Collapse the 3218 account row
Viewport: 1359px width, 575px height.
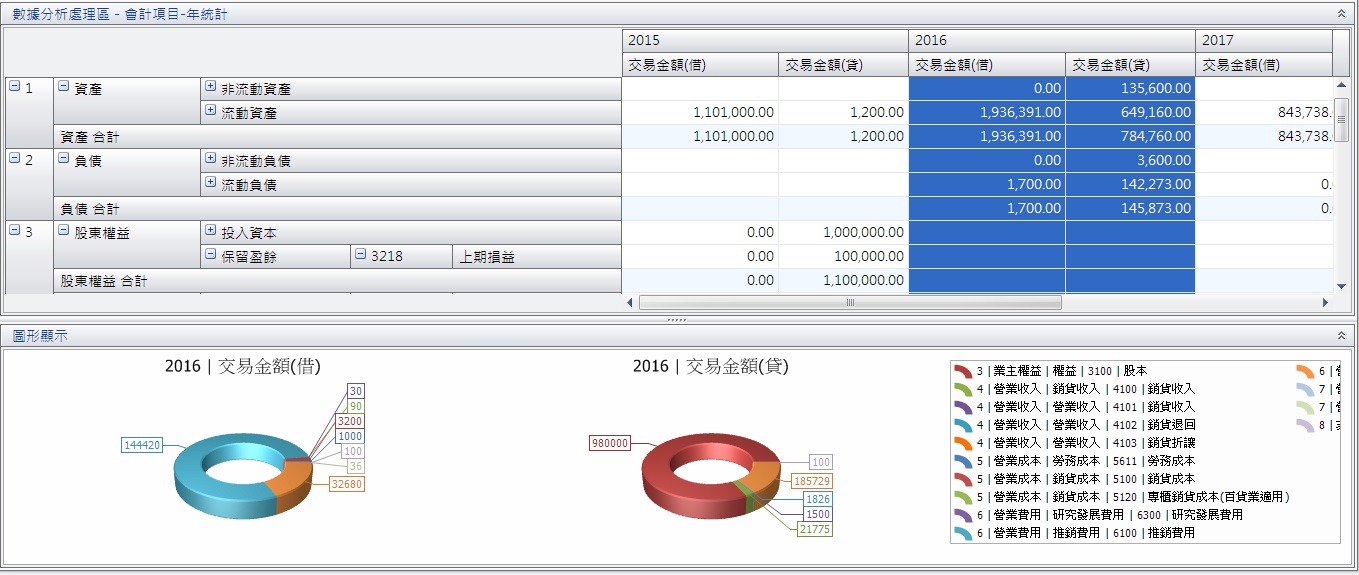tap(361, 256)
